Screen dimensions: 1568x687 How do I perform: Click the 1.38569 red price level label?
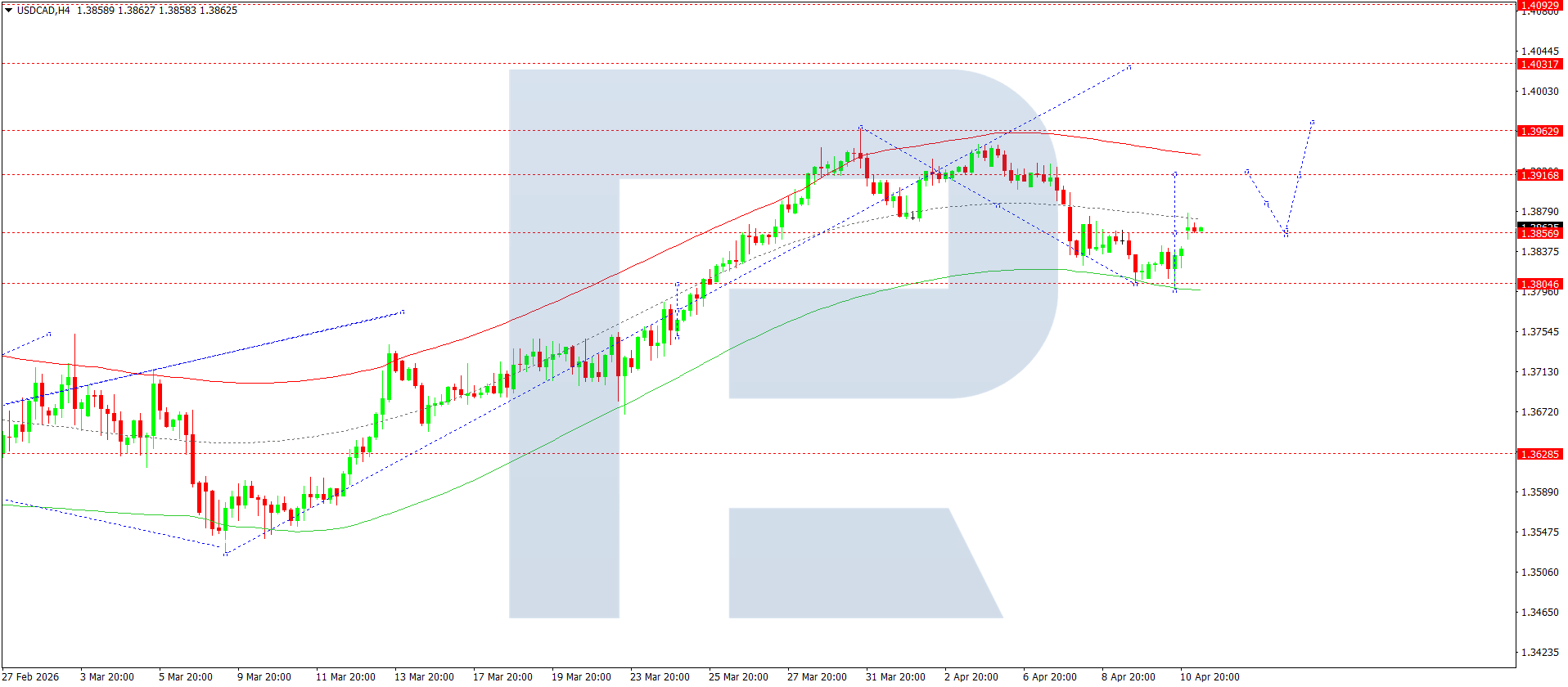click(x=1539, y=234)
